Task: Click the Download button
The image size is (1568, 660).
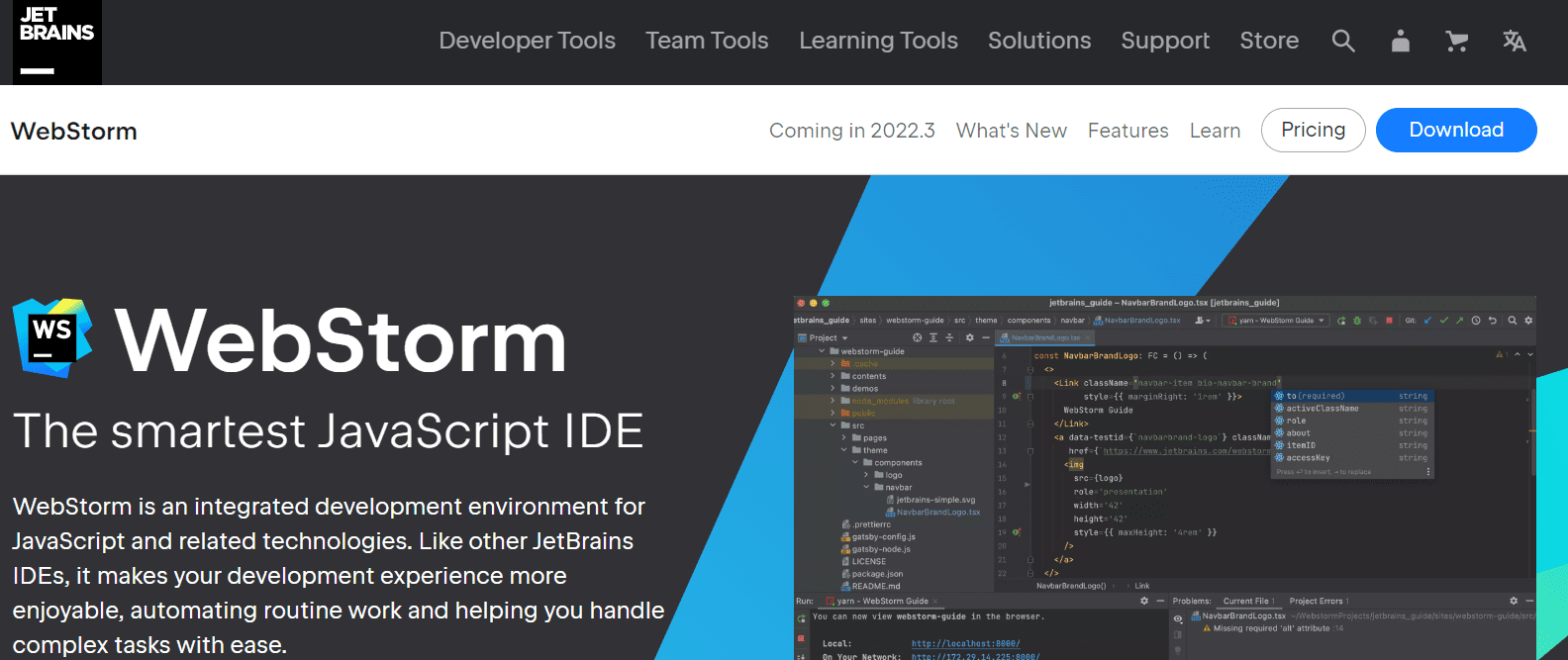Action: point(1456,130)
